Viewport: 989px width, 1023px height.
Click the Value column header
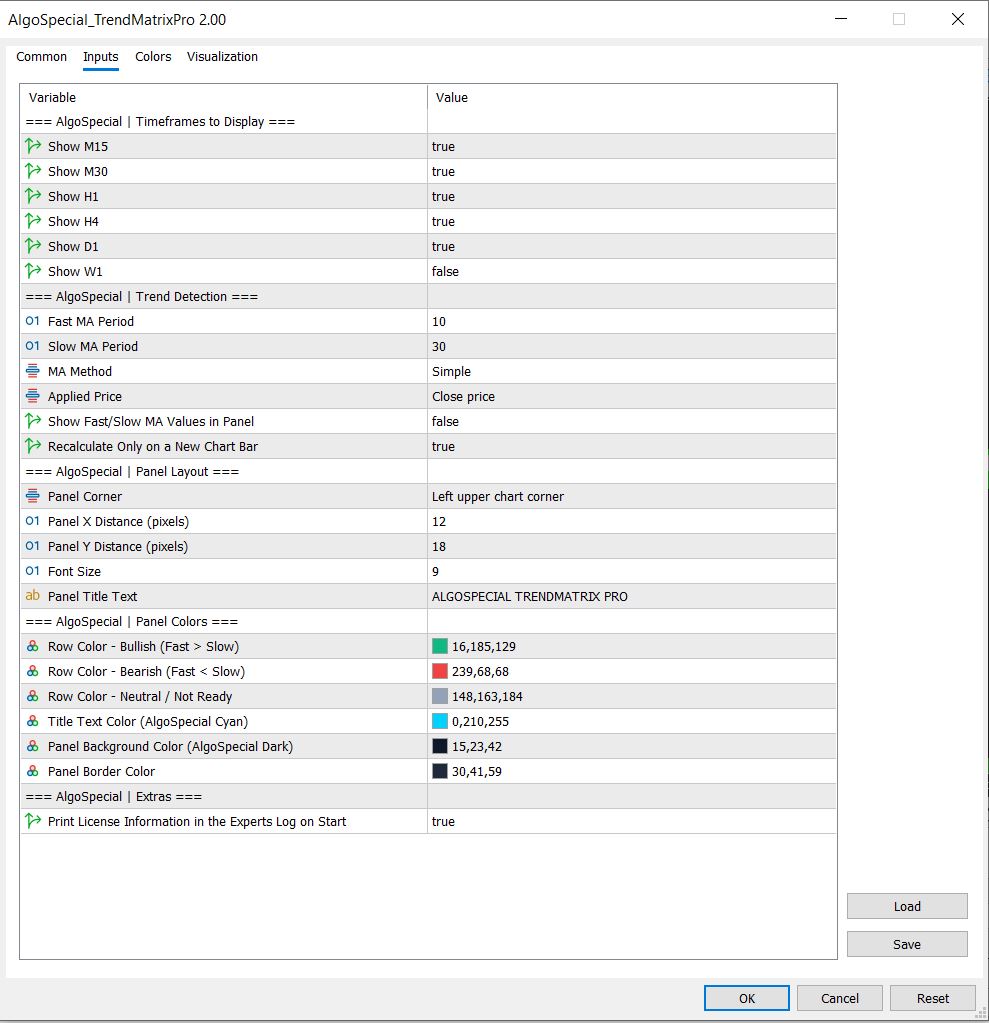[631, 97]
